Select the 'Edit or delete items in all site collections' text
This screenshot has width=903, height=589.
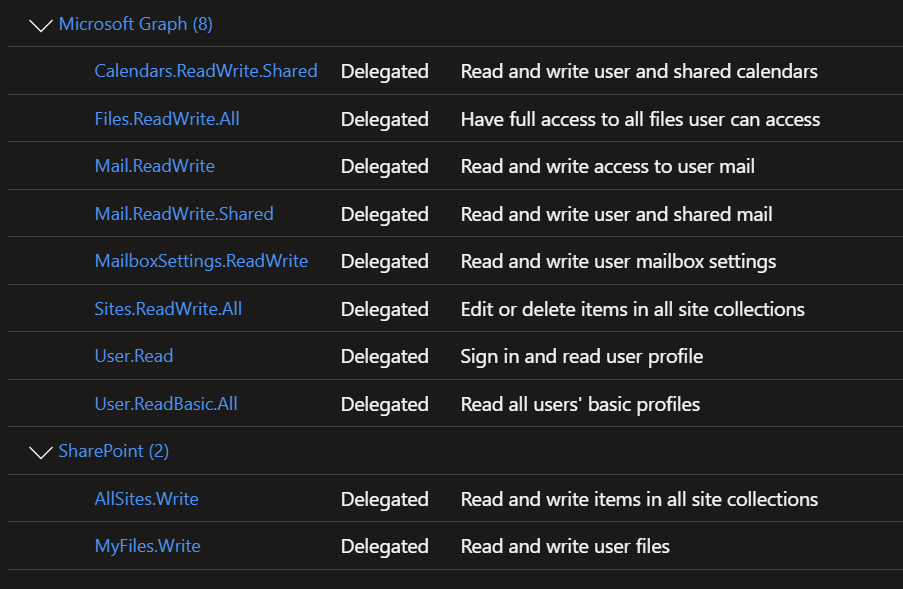point(633,309)
